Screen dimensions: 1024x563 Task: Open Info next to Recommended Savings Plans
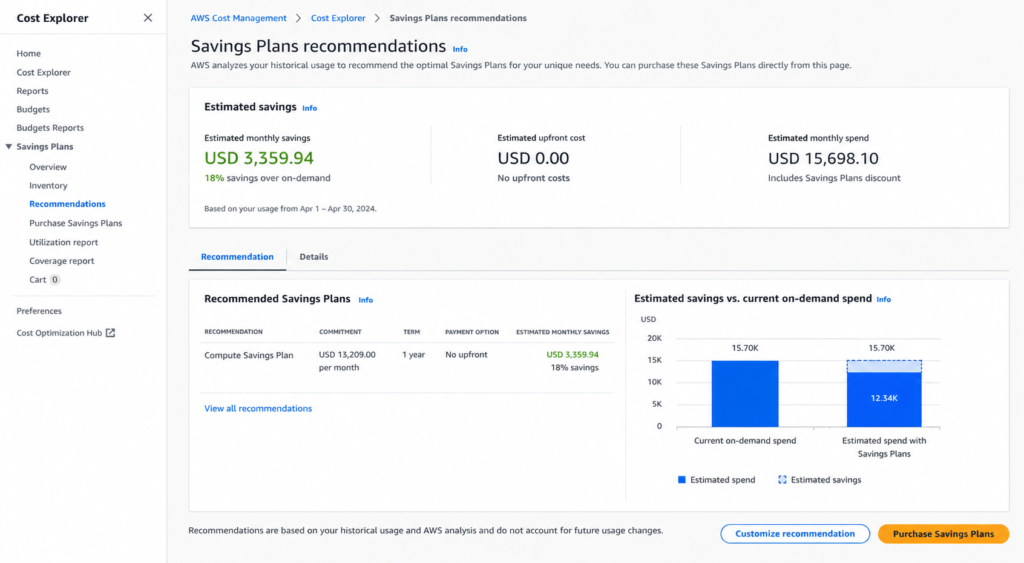coord(366,300)
